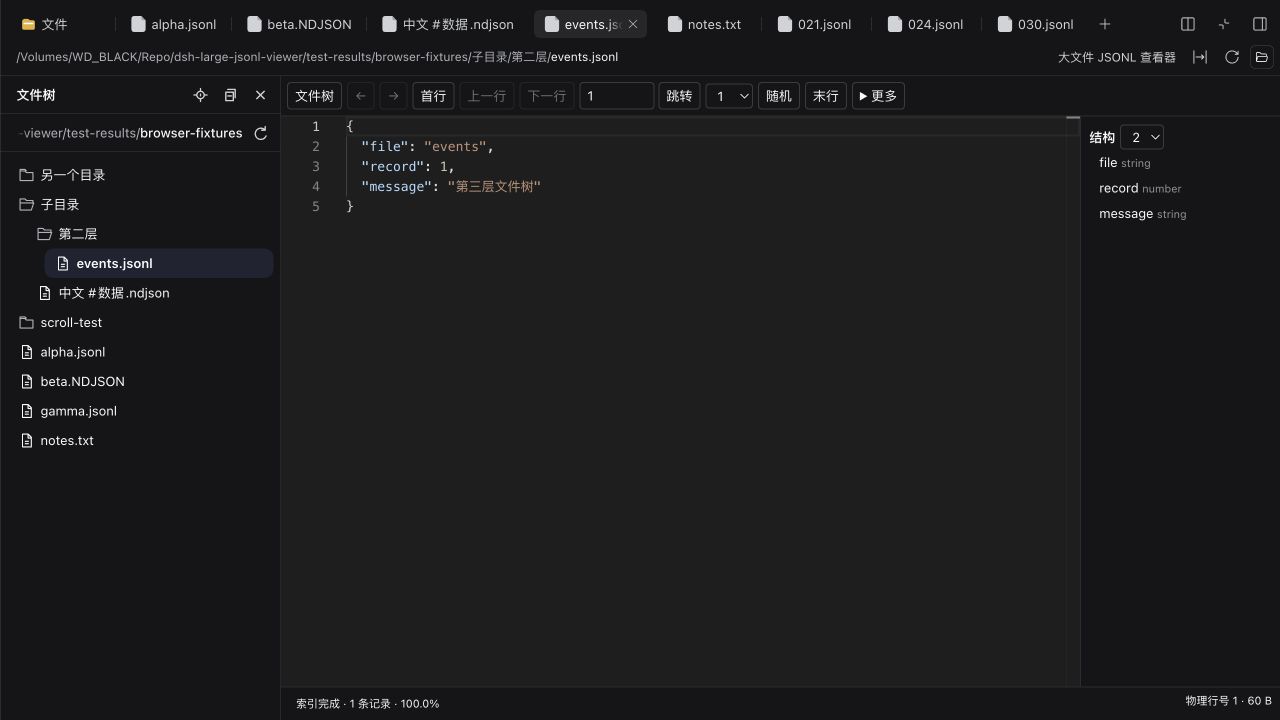Expand the 更多 more options menu
Image resolution: width=1280 pixels, height=720 pixels.
point(878,96)
